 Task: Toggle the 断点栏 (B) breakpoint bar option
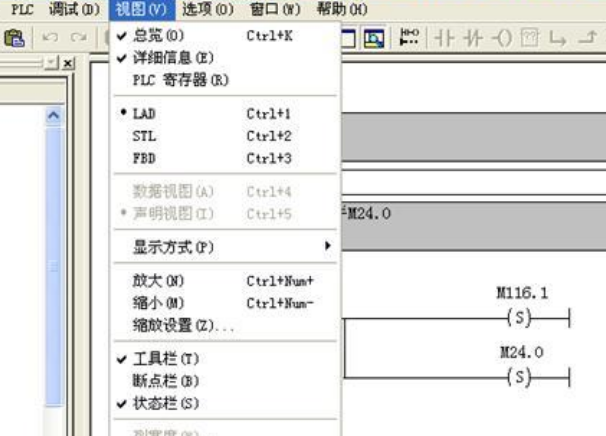(225, 381)
